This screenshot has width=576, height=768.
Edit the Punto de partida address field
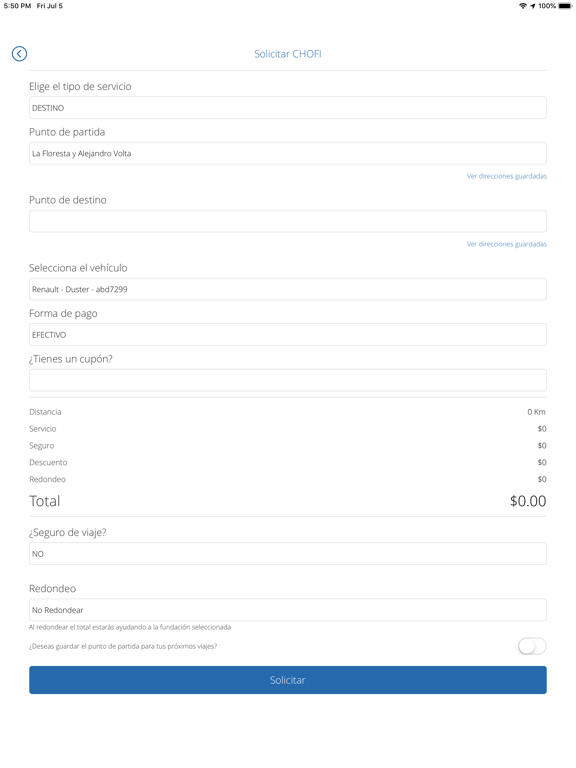pyautogui.click(x=288, y=153)
